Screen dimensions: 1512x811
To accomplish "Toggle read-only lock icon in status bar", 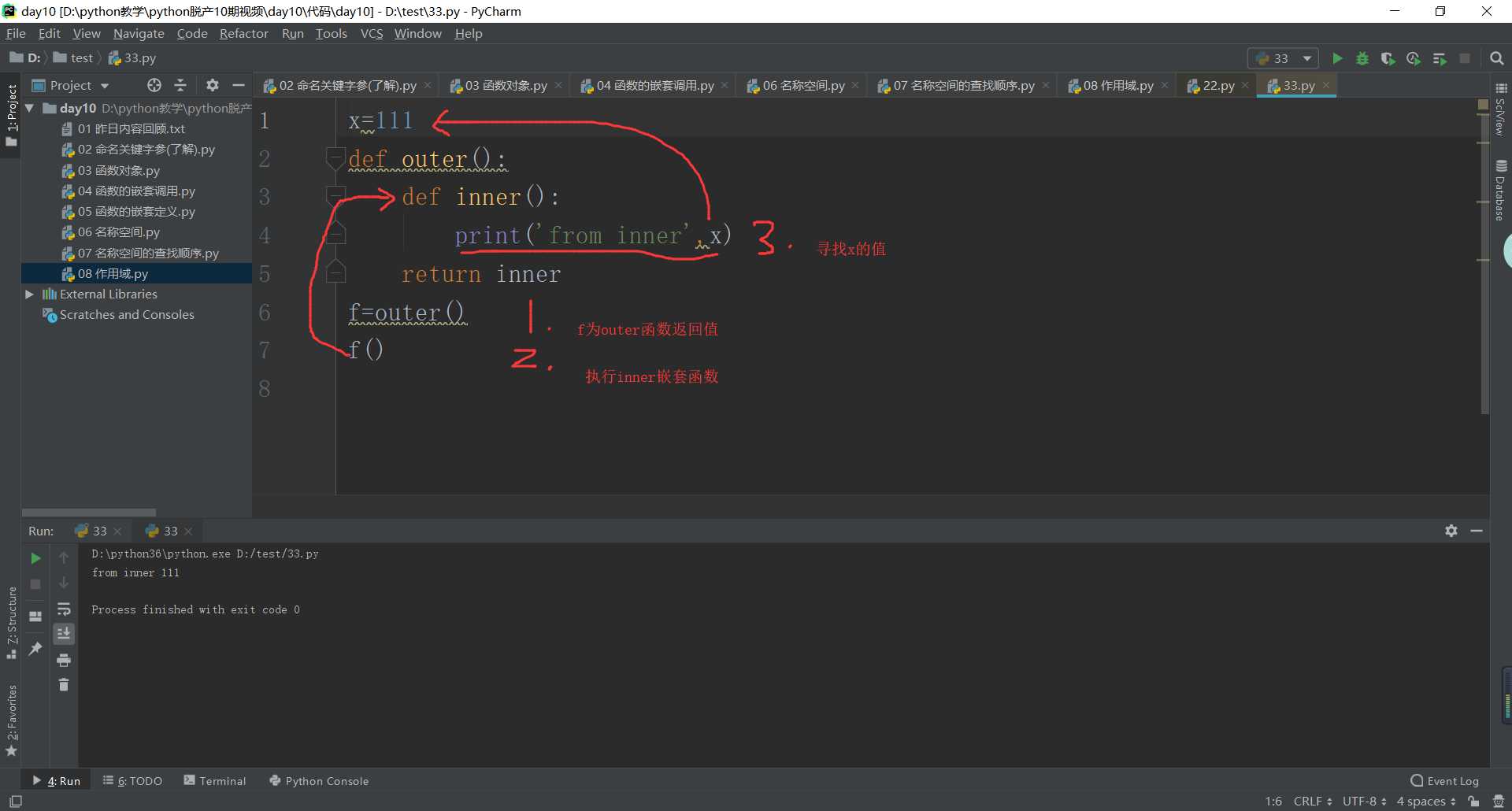I will 1473,802.
